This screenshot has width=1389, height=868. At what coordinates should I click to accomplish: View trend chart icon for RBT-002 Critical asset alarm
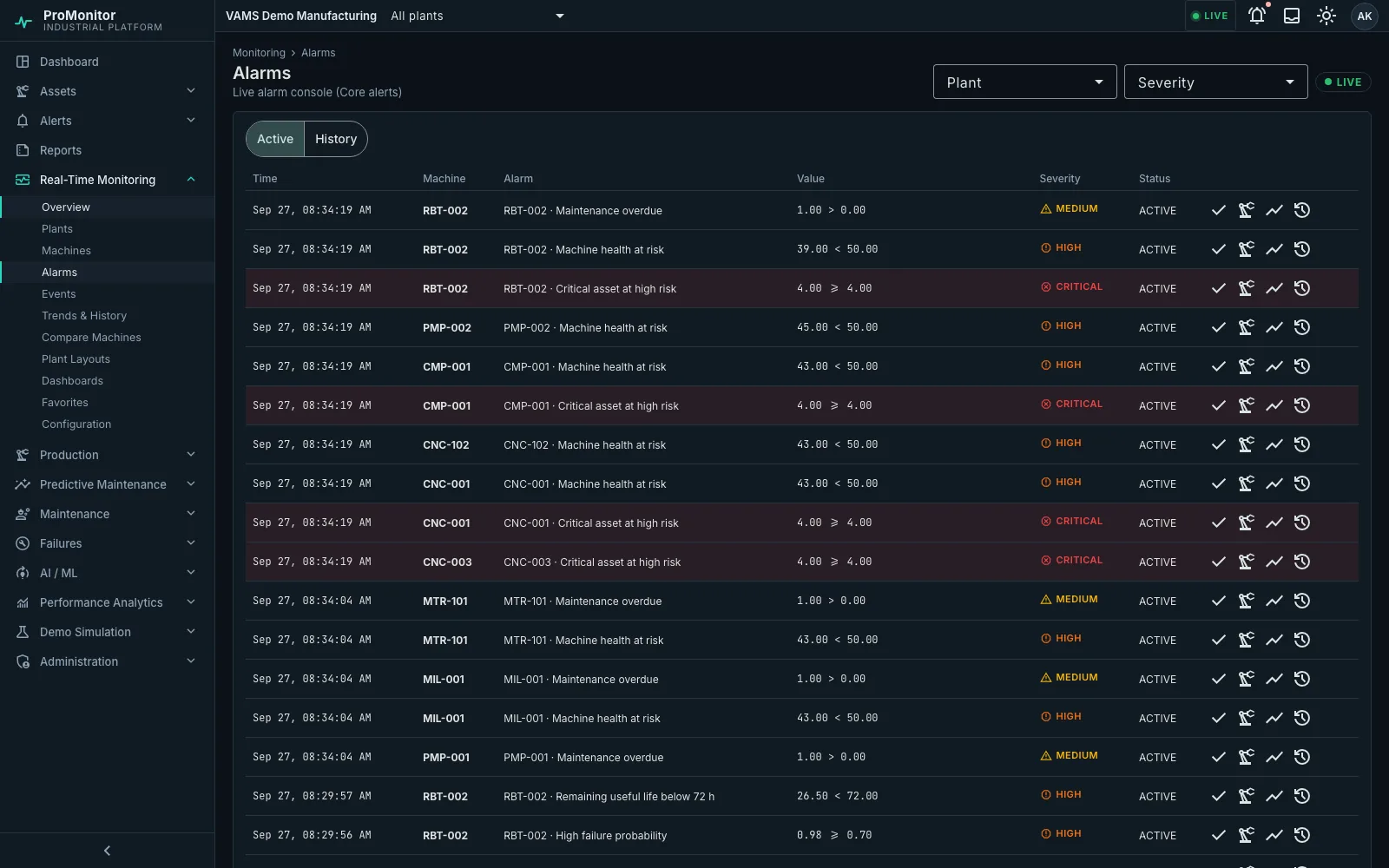click(1274, 288)
